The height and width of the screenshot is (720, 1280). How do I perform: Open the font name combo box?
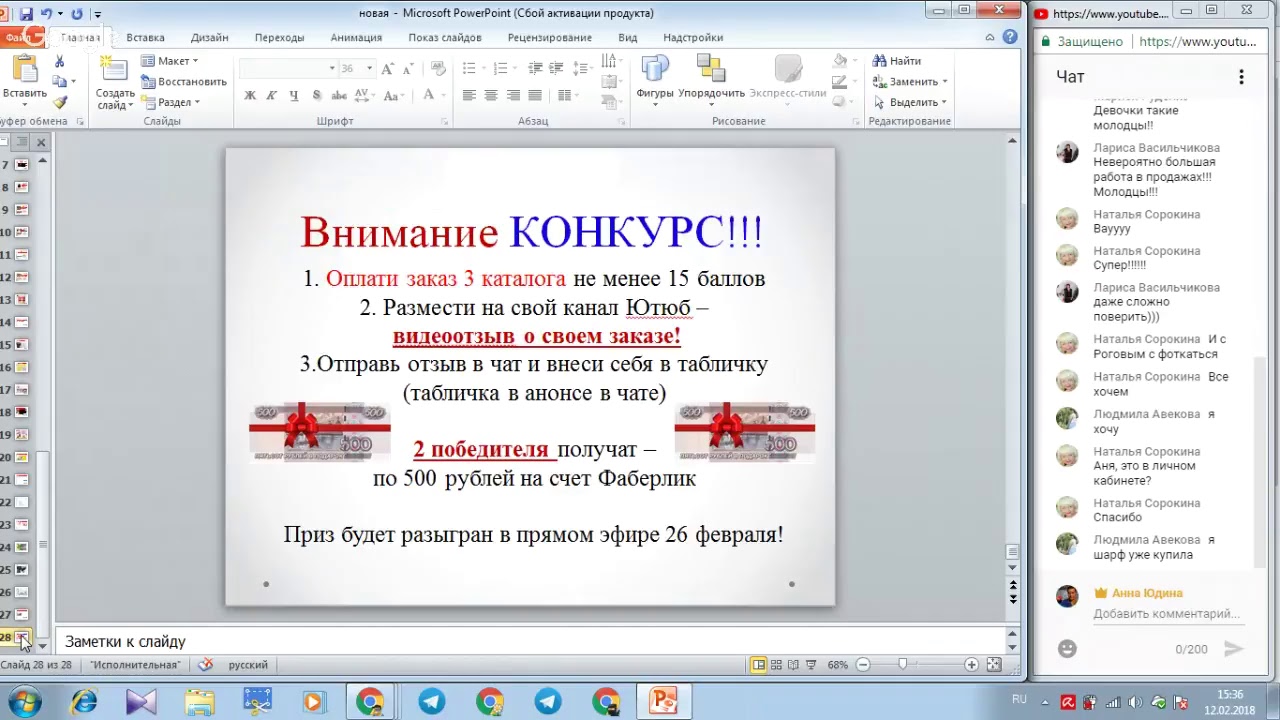tap(289, 68)
